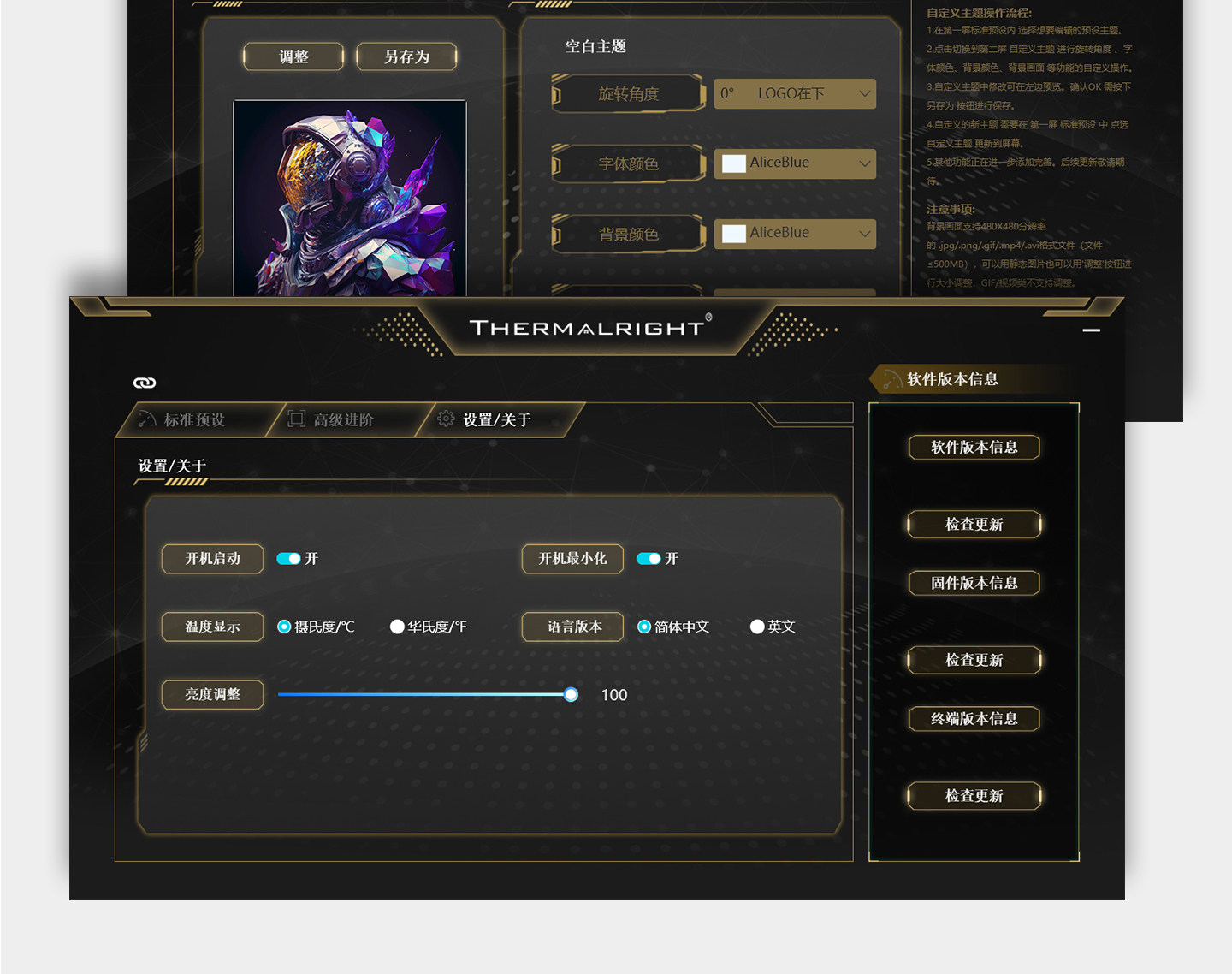This screenshot has height=974, width=1232.
Task: Expand the 字体颜色 AliceBlue dropdown
Action: [795, 163]
